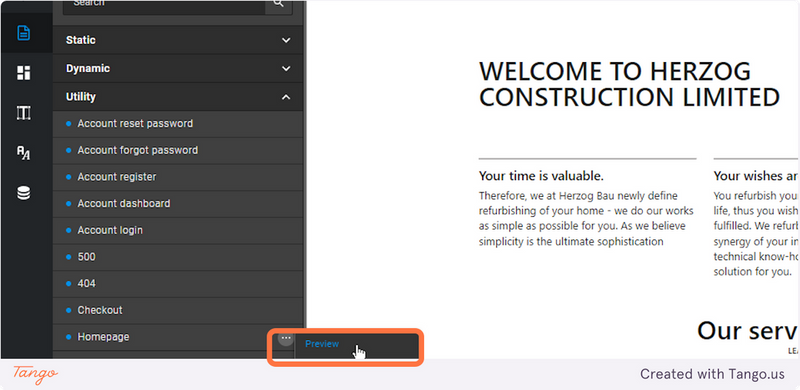Open the Layouts icon in sidebar

pyautogui.click(x=23, y=113)
